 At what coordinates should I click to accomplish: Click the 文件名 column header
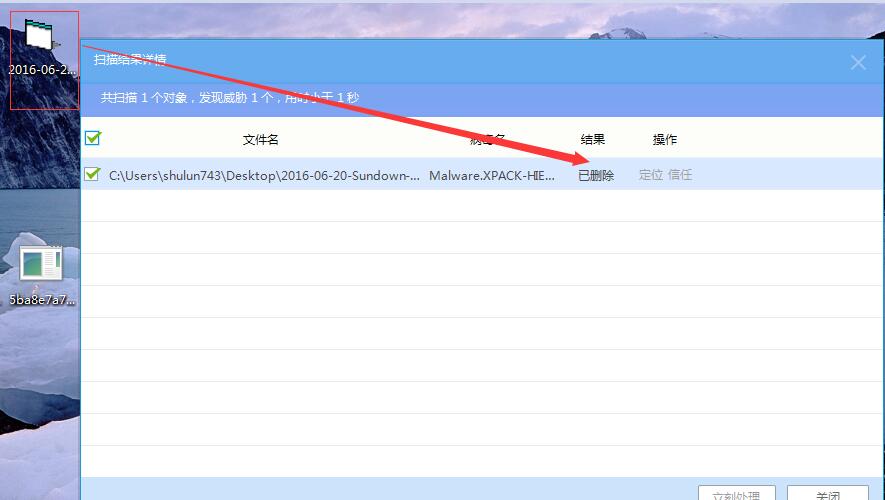[x=261, y=139]
